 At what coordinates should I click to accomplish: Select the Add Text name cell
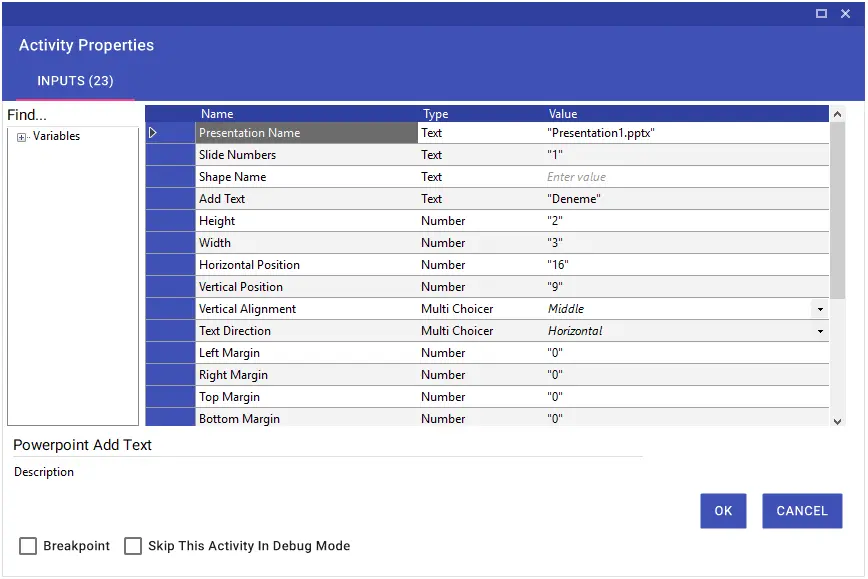pos(307,199)
